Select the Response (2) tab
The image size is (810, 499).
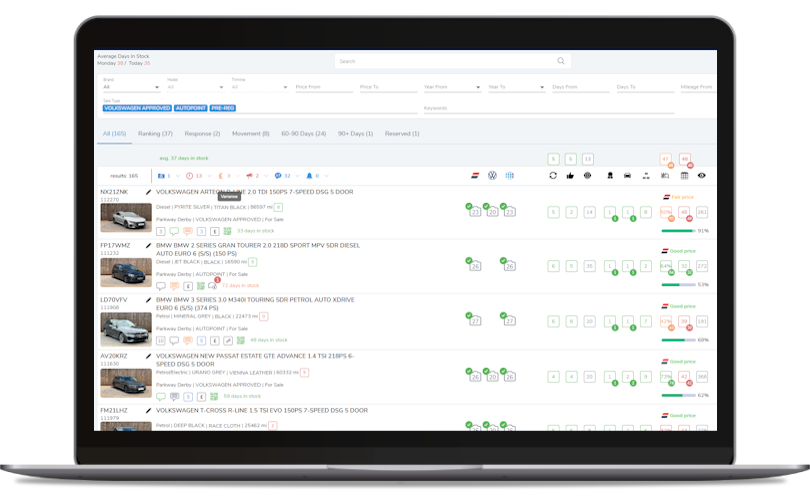coord(202,134)
